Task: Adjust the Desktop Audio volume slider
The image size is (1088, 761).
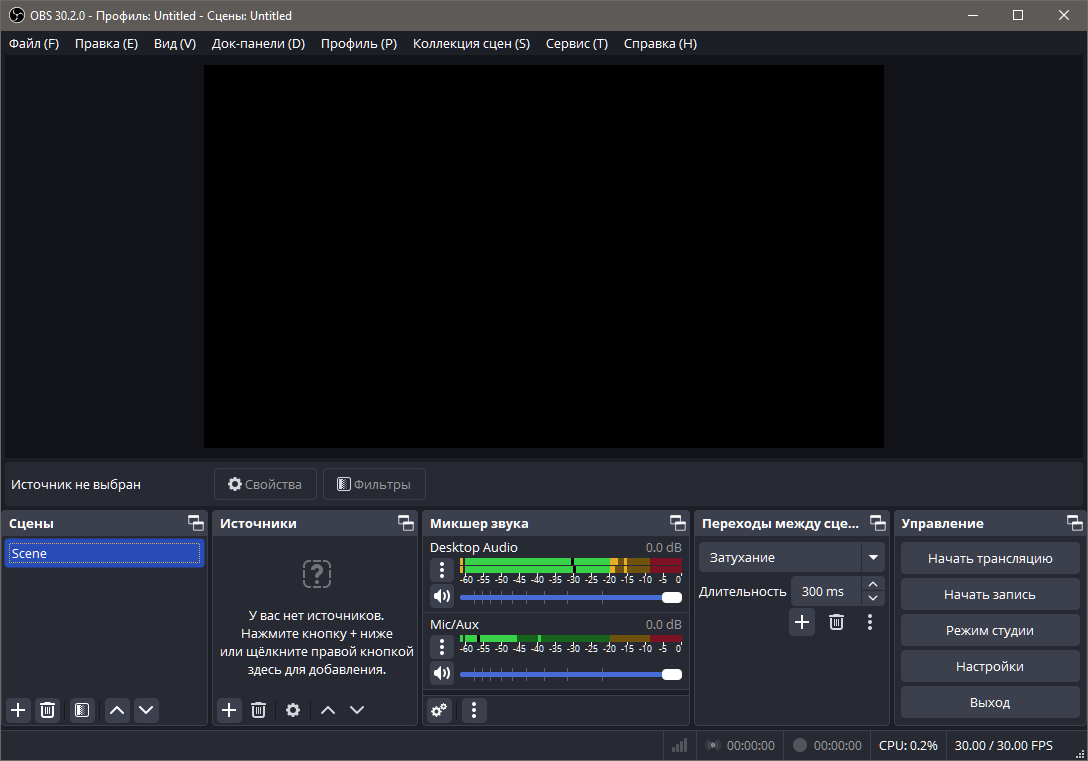Action: click(x=570, y=597)
